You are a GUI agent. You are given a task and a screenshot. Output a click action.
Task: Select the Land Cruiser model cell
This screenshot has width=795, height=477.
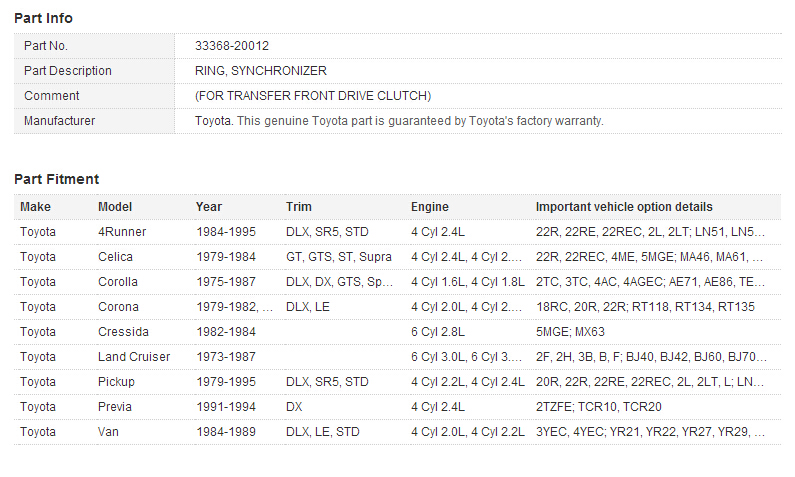[x=134, y=357]
